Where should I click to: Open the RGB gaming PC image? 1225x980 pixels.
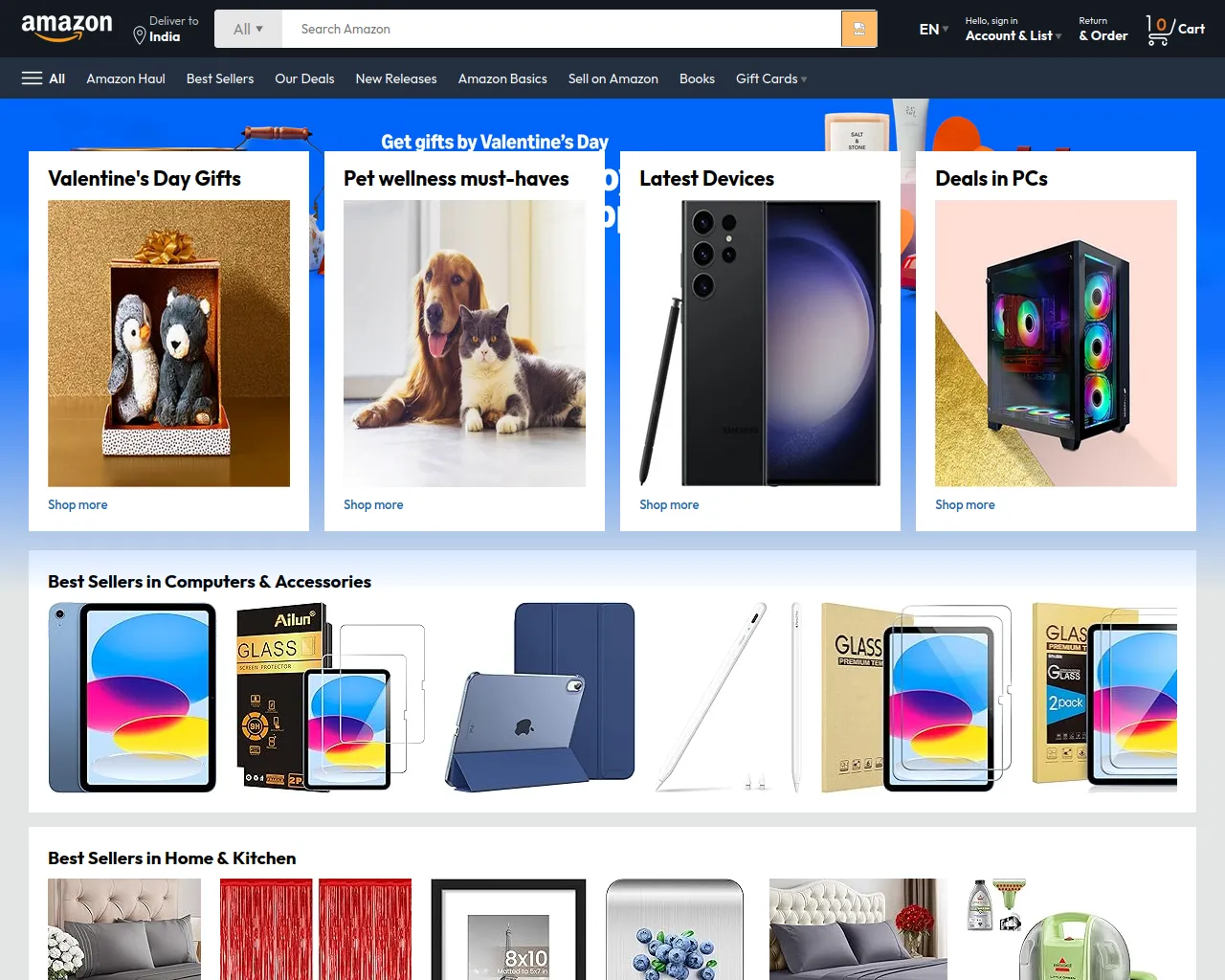pos(1056,343)
